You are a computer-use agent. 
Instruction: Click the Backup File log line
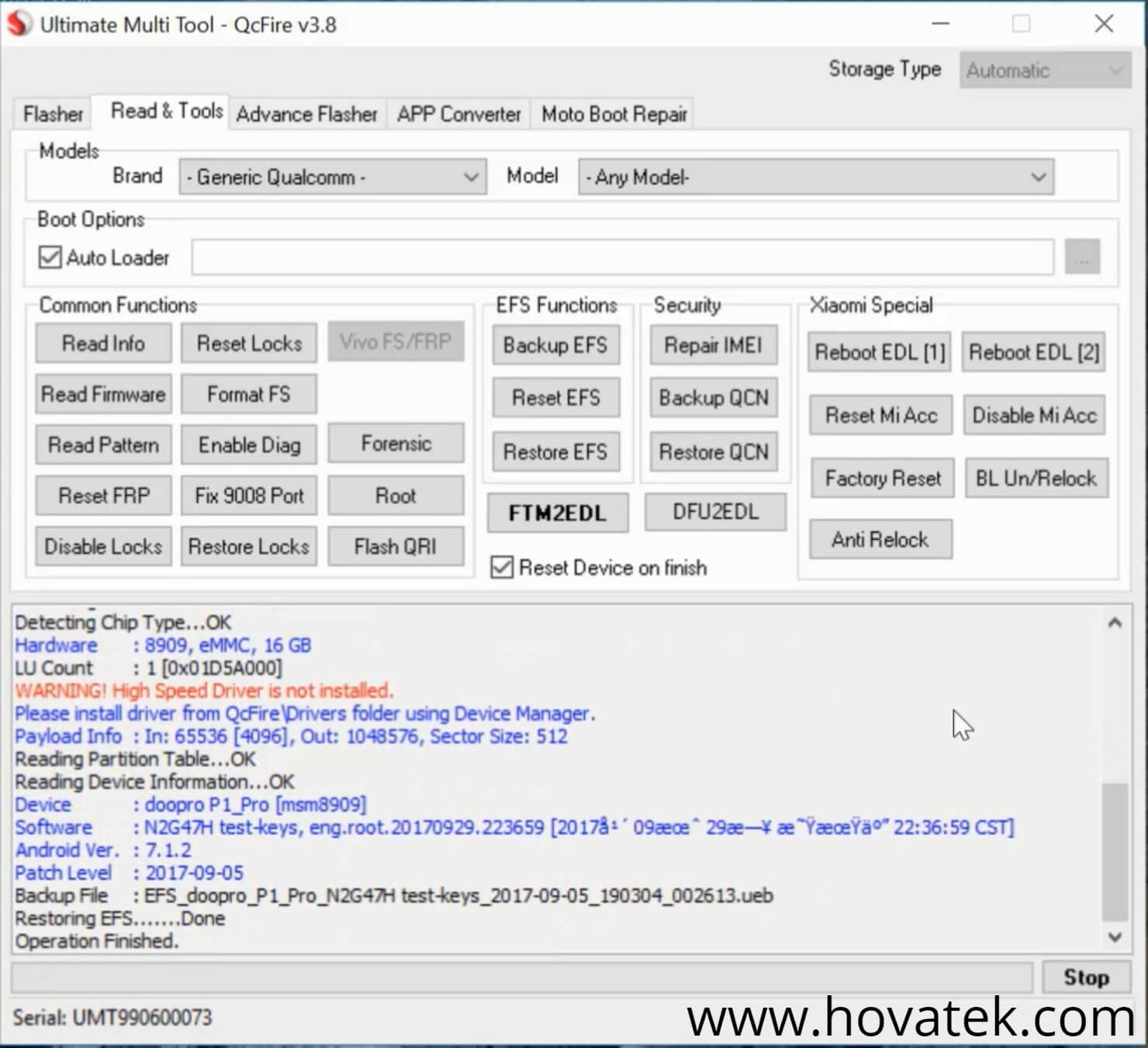coord(394,896)
